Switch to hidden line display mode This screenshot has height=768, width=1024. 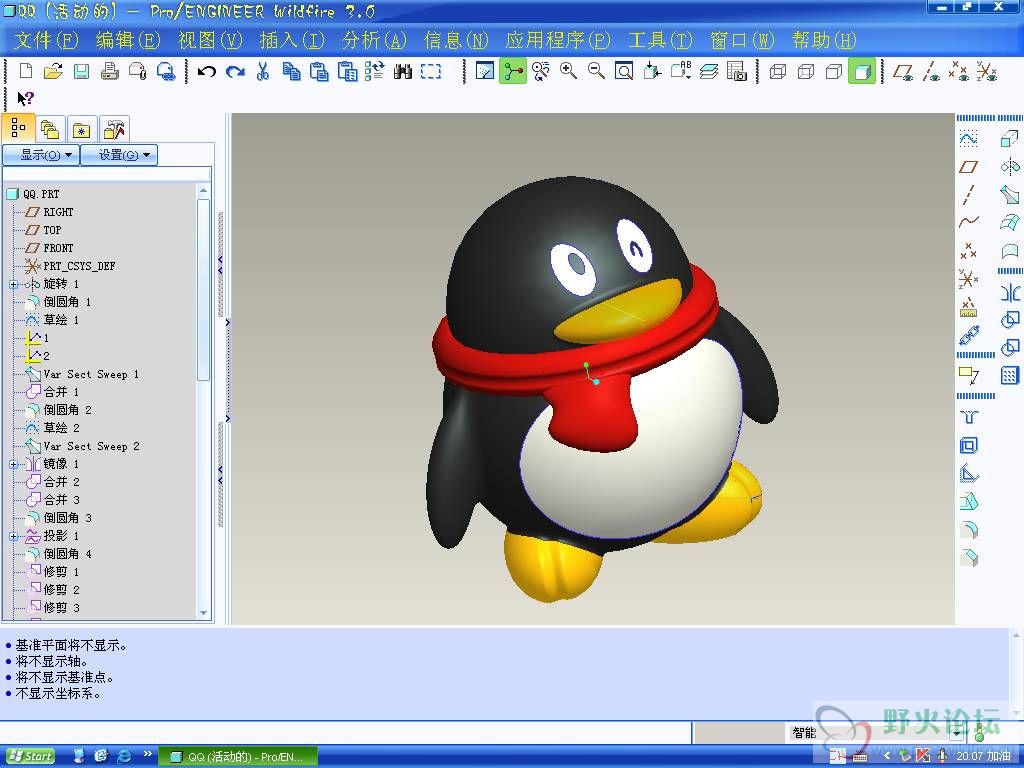(x=806, y=71)
